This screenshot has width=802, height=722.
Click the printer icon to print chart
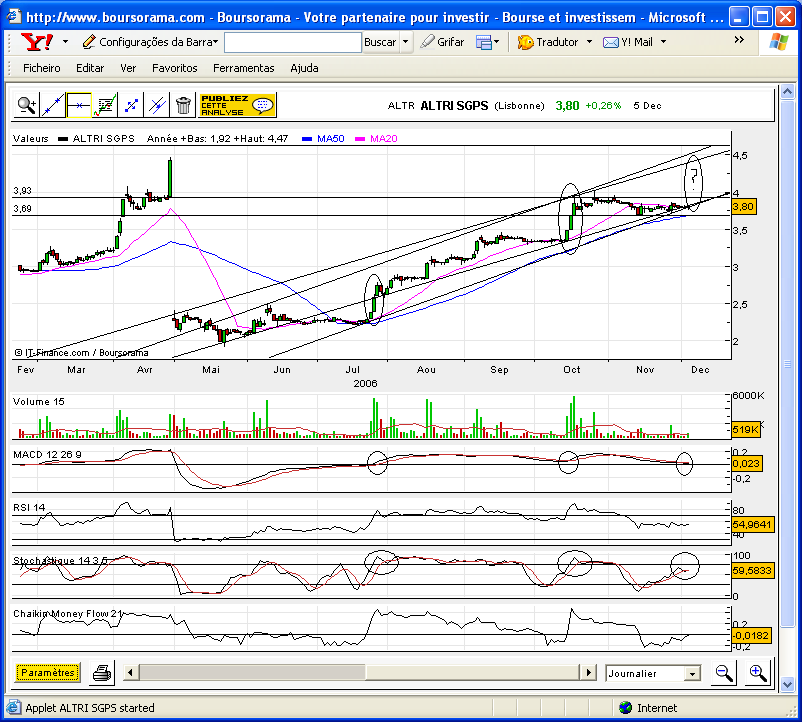[x=102, y=673]
